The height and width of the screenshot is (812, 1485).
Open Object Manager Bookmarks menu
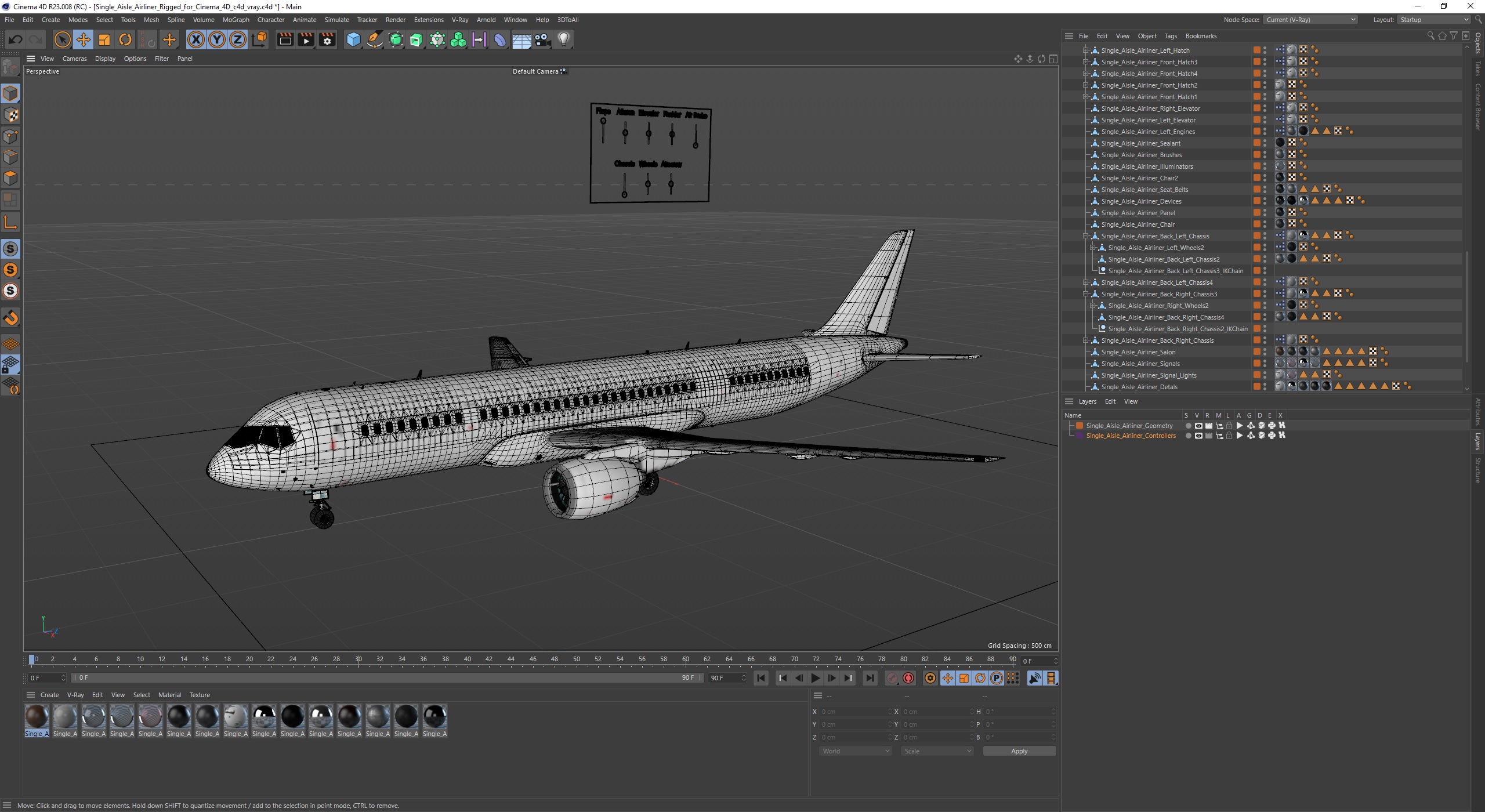click(1201, 36)
